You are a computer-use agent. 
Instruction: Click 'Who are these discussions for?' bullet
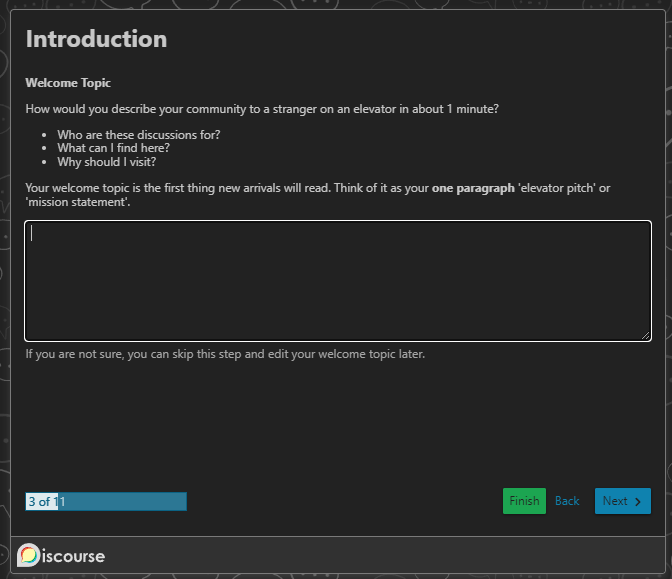(139, 135)
